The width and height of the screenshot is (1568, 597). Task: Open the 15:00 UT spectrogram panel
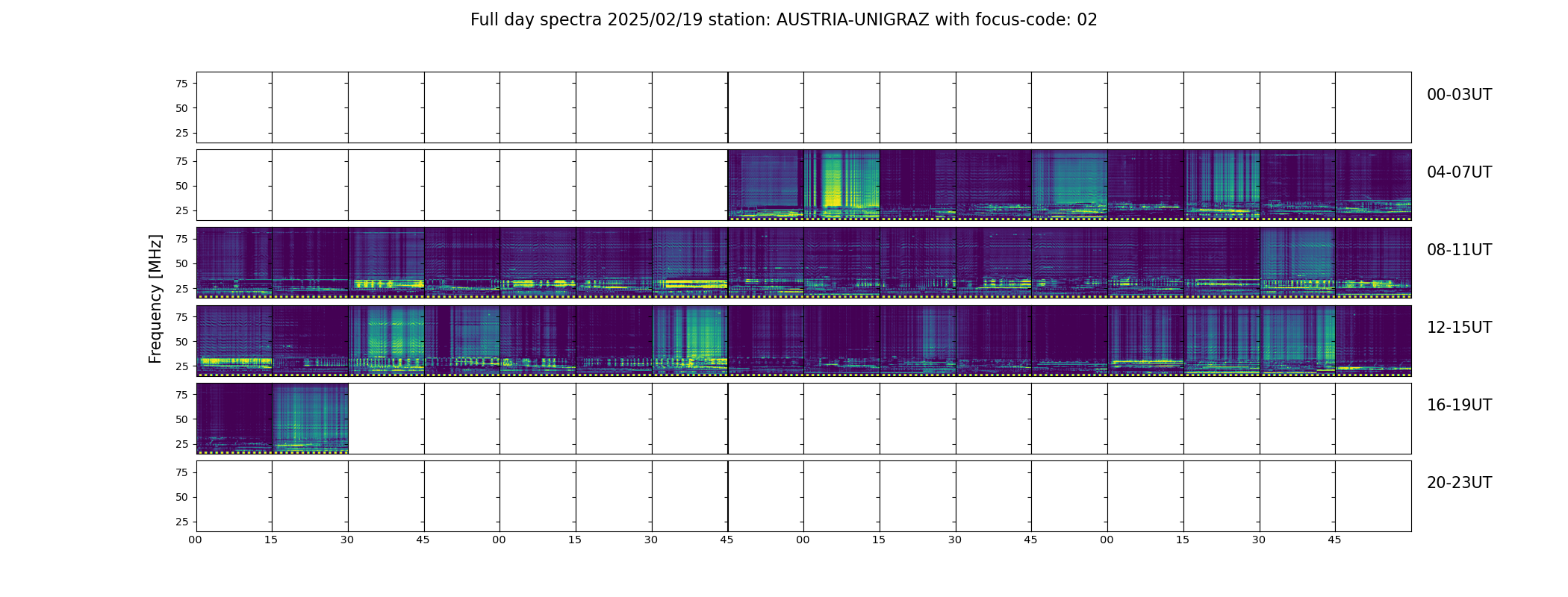(1146, 340)
